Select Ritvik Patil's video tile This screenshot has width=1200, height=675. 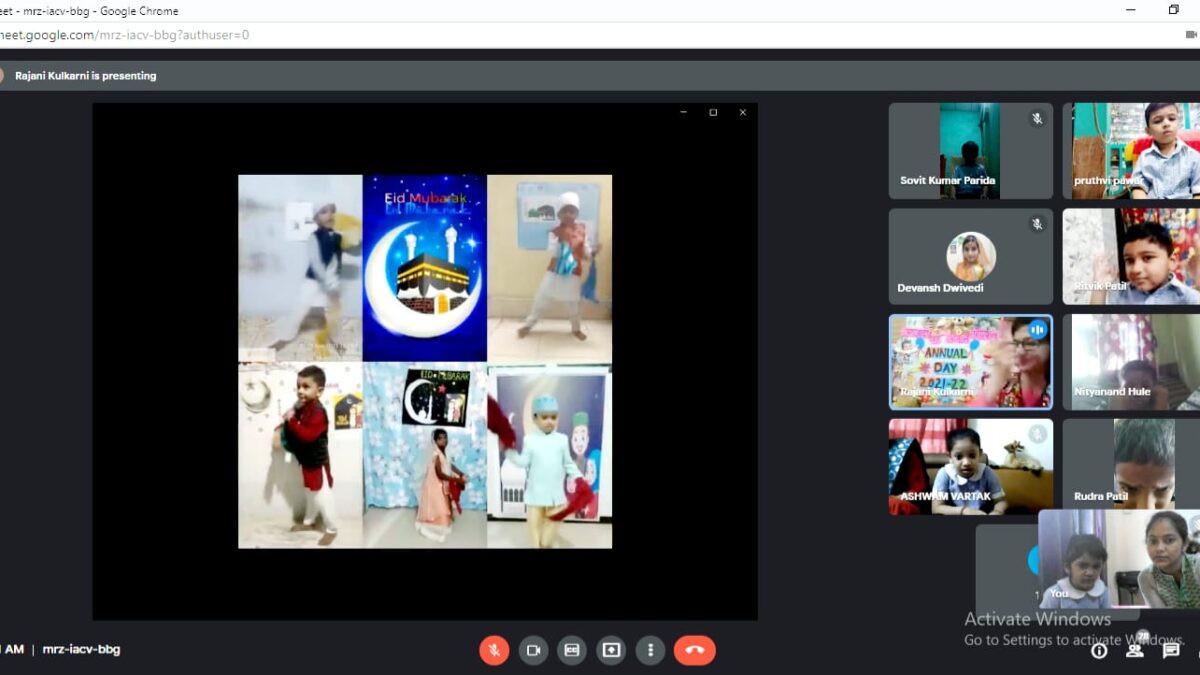(1131, 256)
